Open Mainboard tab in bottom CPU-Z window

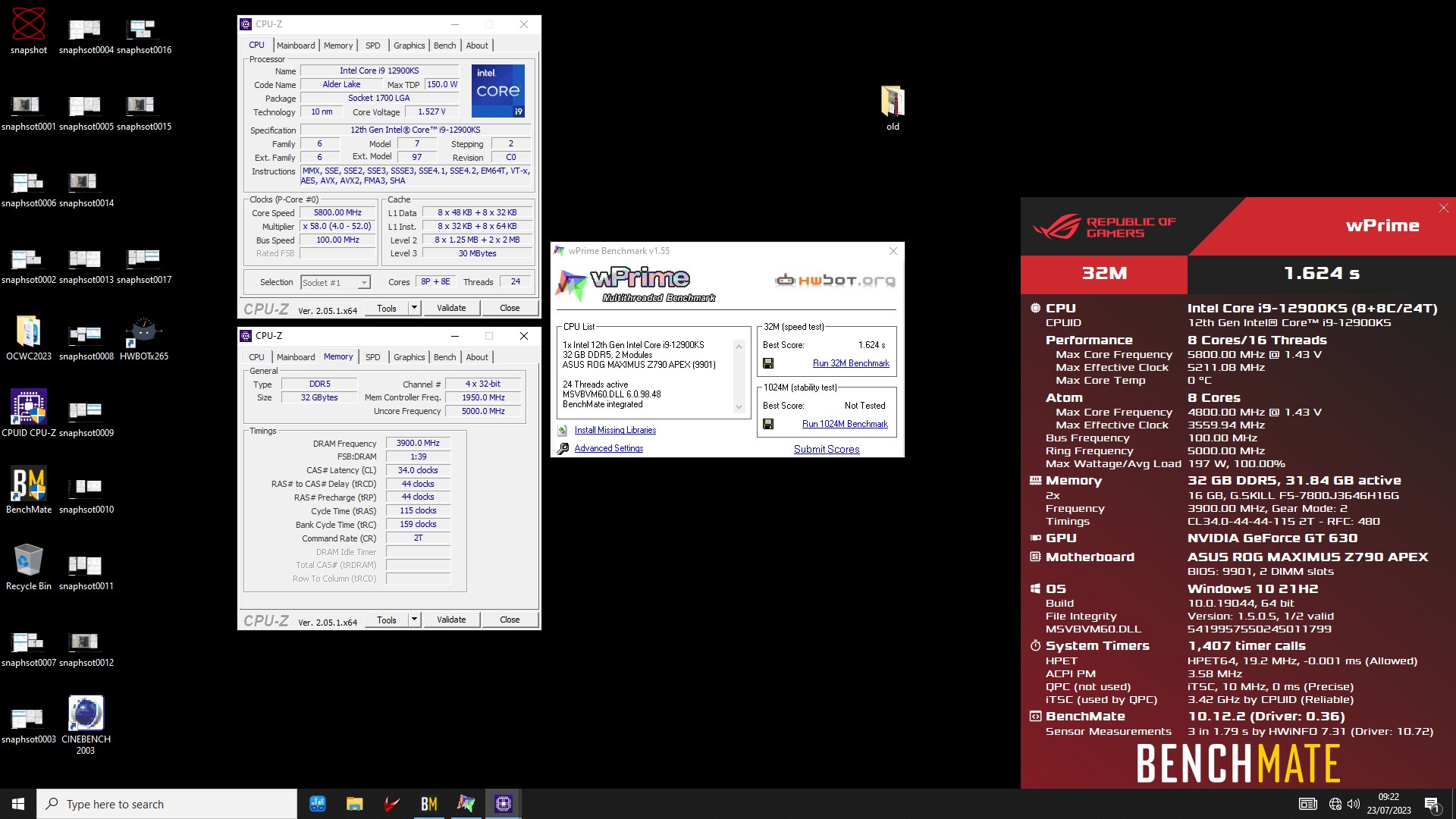[296, 357]
